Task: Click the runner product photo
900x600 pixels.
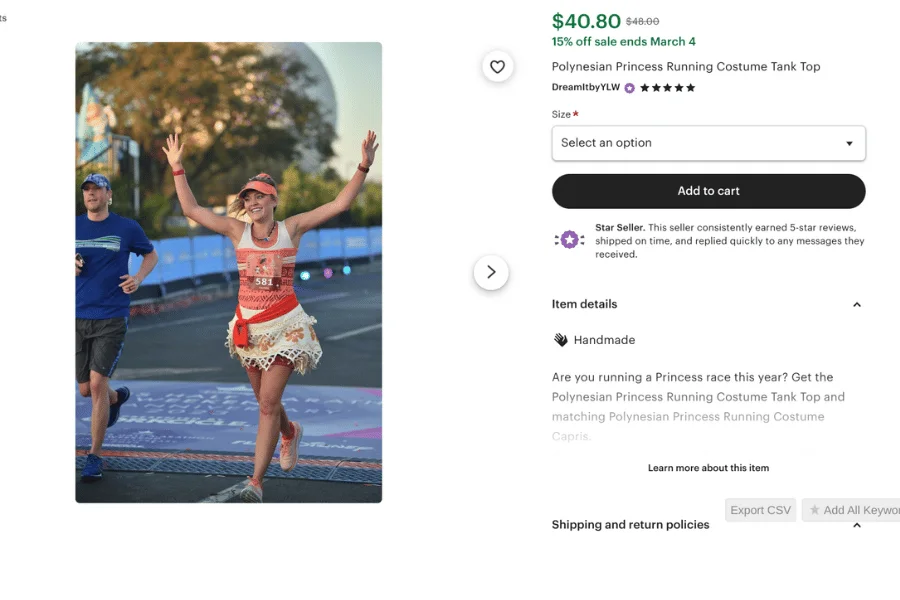Action: click(228, 271)
